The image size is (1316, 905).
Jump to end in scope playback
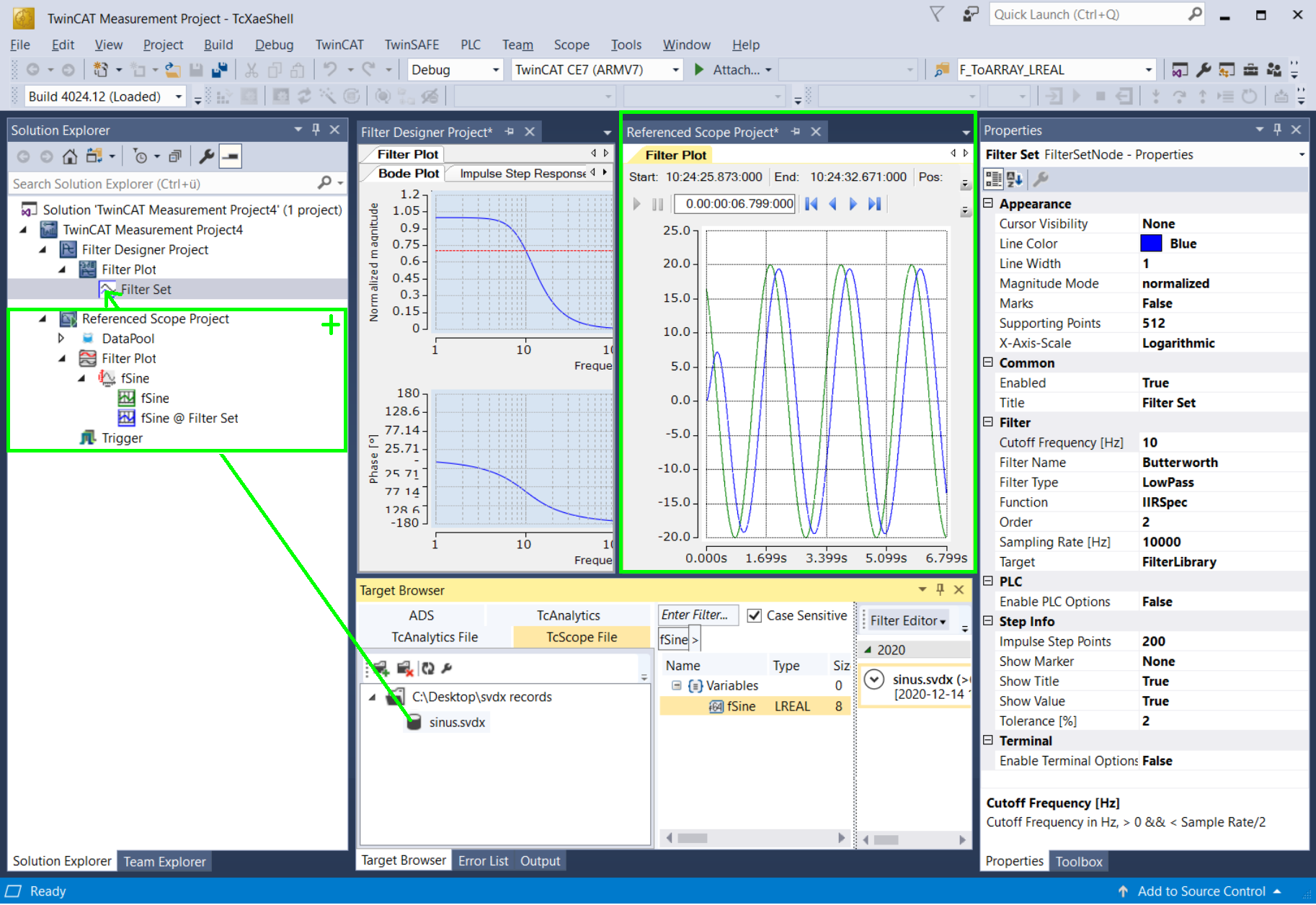click(874, 204)
